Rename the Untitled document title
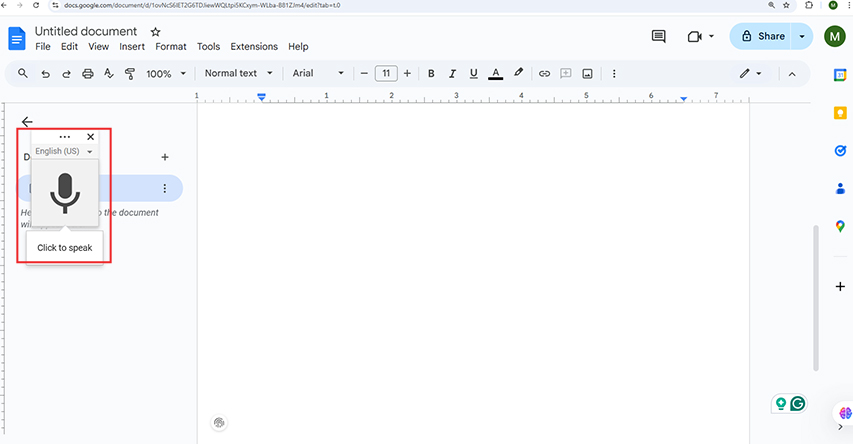 click(86, 32)
